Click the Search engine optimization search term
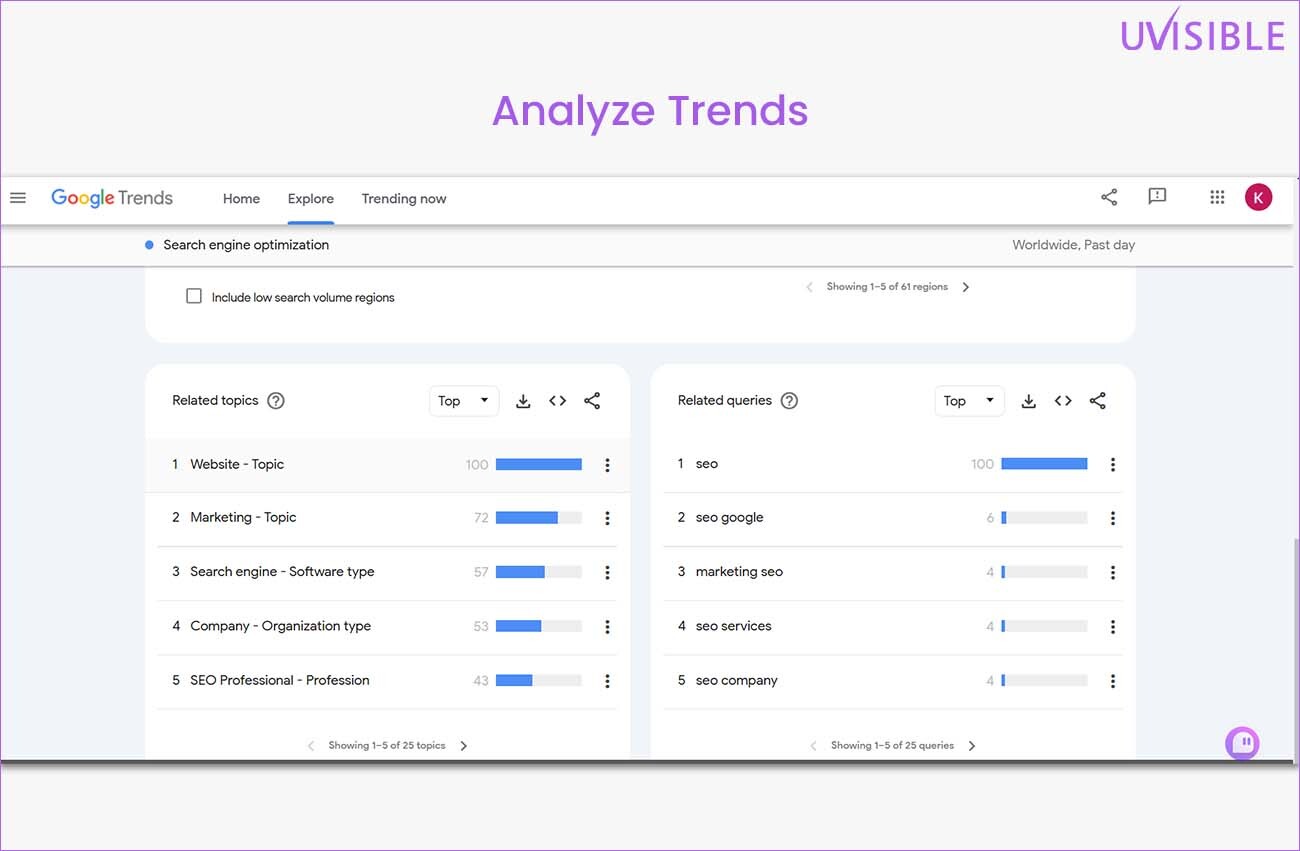 pyautogui.click(x=246, y=245)
